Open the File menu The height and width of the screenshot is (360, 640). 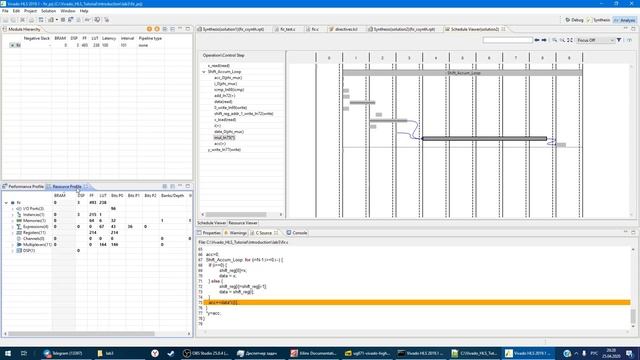[5, 11]
